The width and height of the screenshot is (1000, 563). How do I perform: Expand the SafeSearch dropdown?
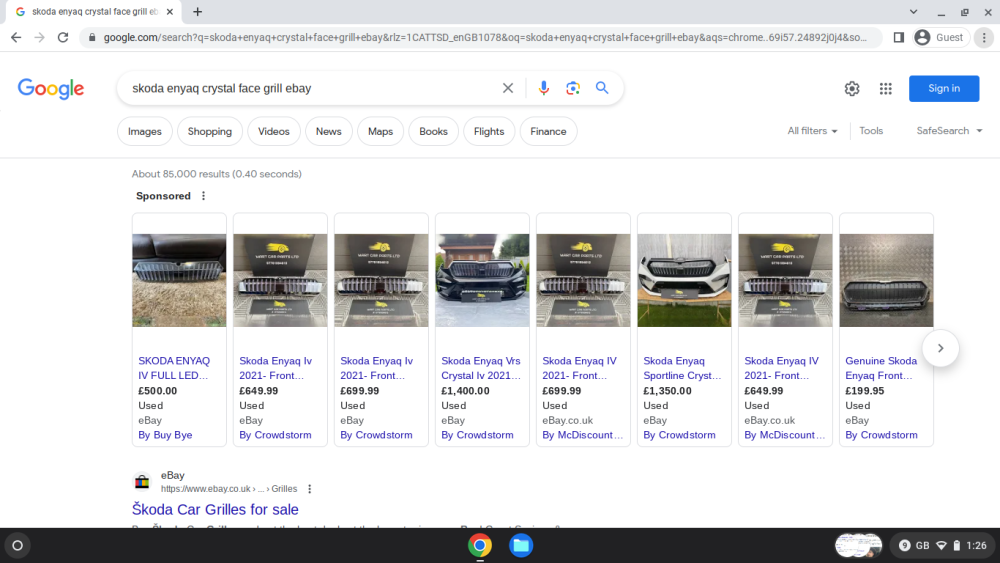[949, 131]
